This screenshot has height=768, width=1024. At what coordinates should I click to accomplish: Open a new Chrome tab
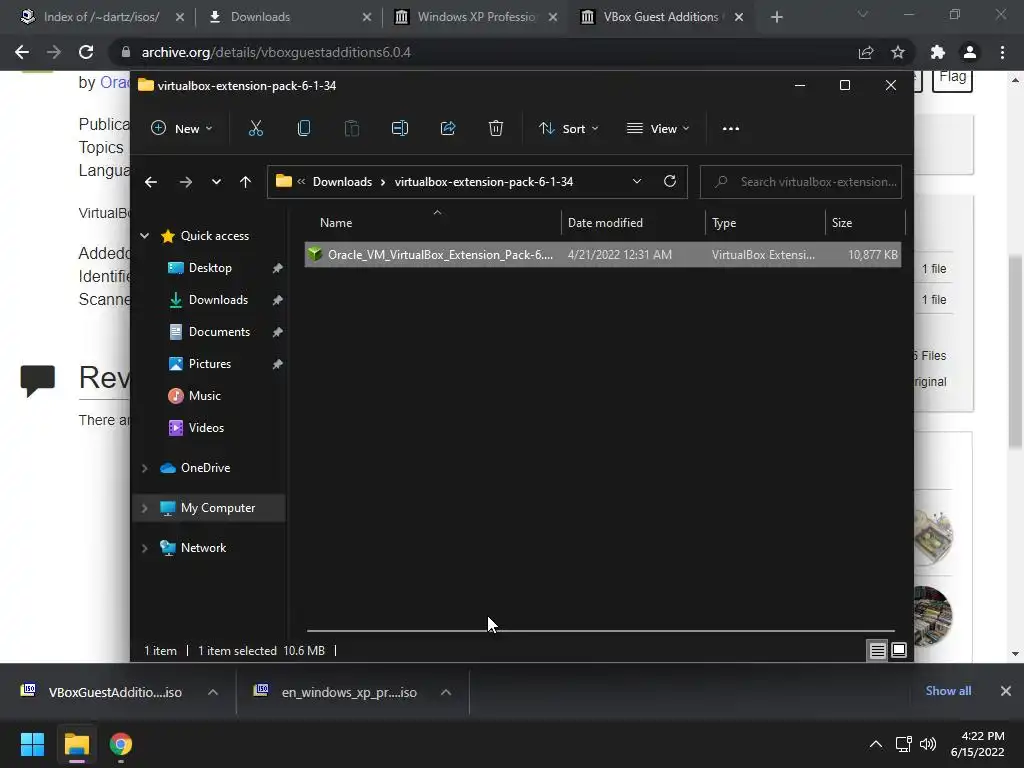click(x=776, y=17)
